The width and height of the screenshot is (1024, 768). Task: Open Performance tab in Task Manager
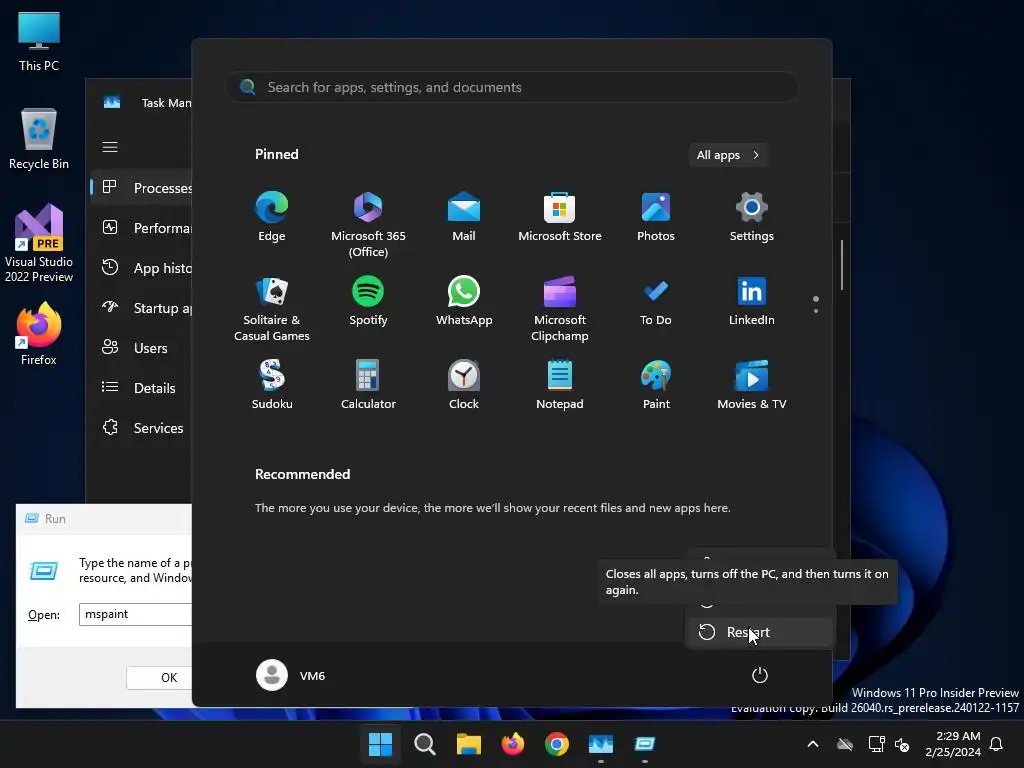coord(142,228)
